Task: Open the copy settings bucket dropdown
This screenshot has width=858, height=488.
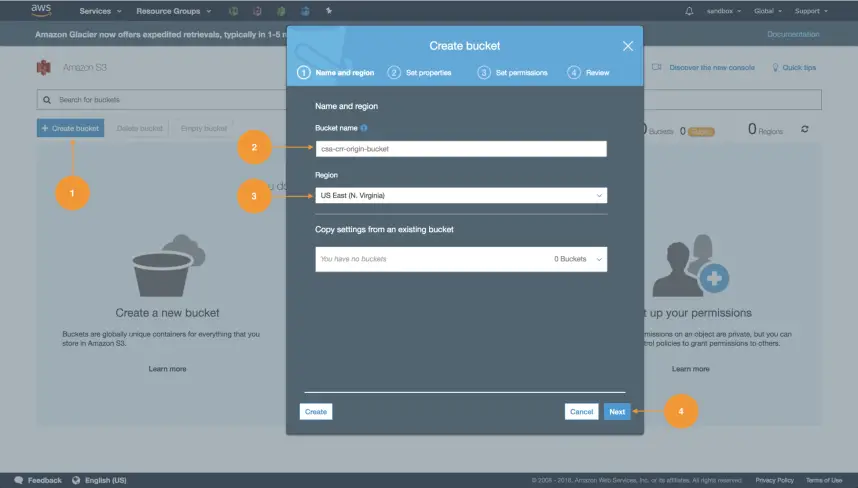Action: point(461,259)
